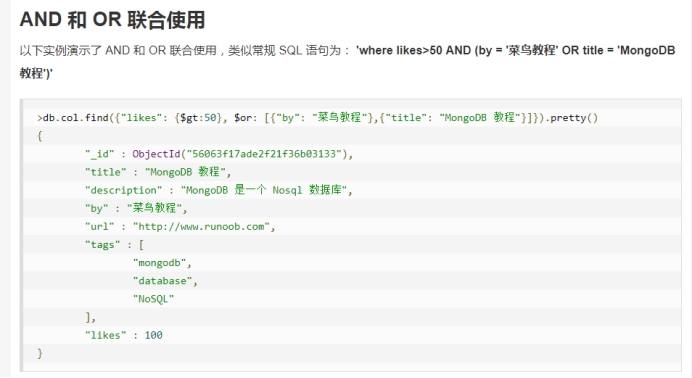The height and width of the screenshot is (378, 692).
Task: Click the "MongoDB 是一个 Nosql 数据库" value
Action: coord(264,190)
